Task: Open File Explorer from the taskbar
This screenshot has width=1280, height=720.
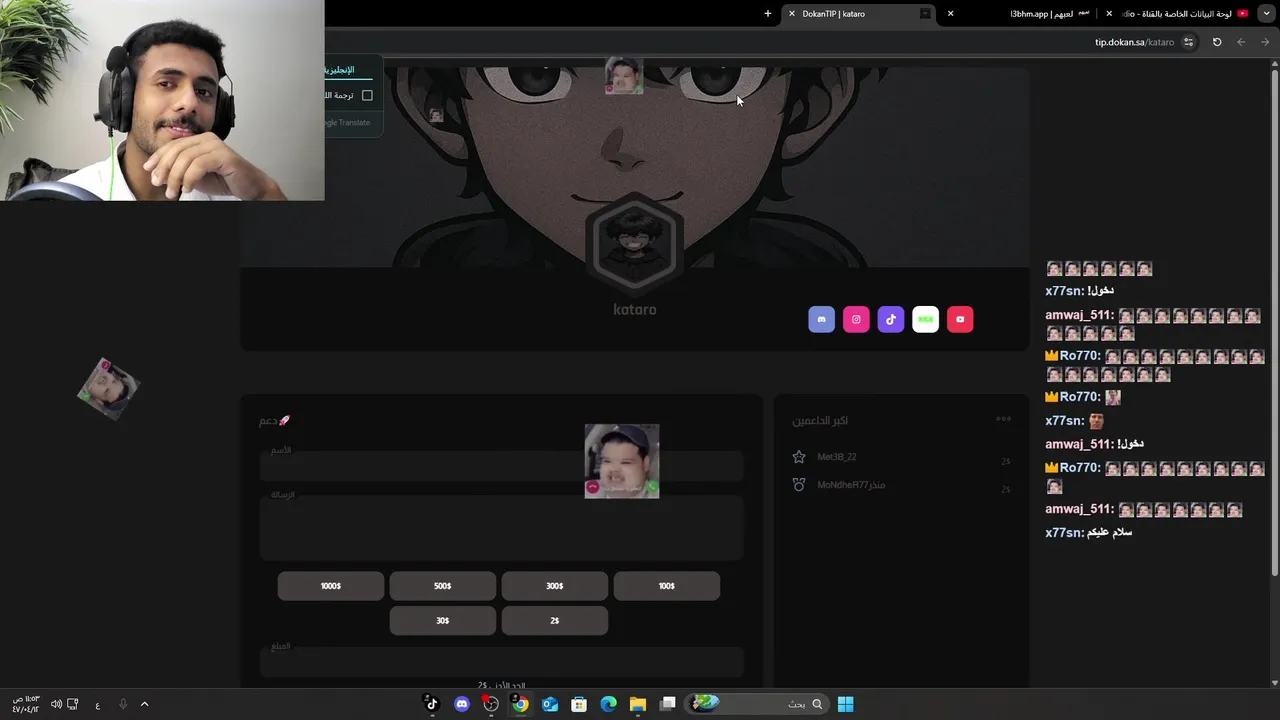Action: (x=638, y=704)
